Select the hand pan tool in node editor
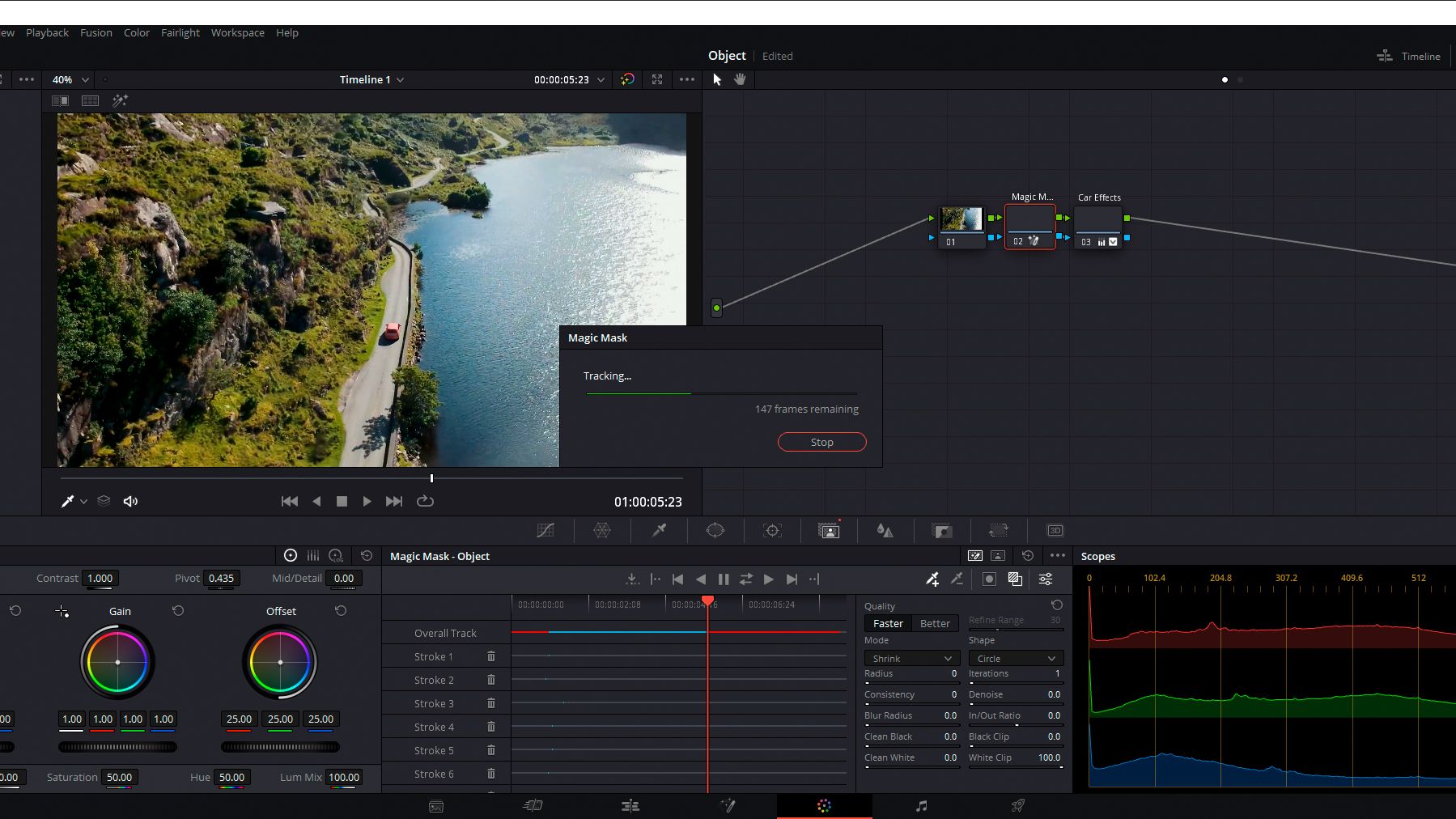Image resolution: width=1456 pixels, height=819 pixels. pos(740,79)
